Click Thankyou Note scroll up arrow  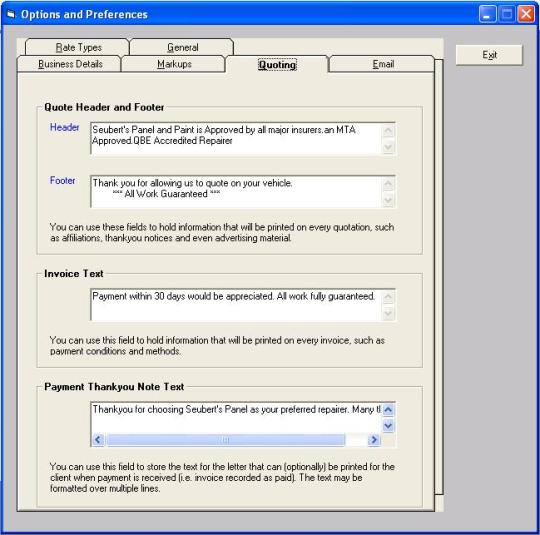388,410
